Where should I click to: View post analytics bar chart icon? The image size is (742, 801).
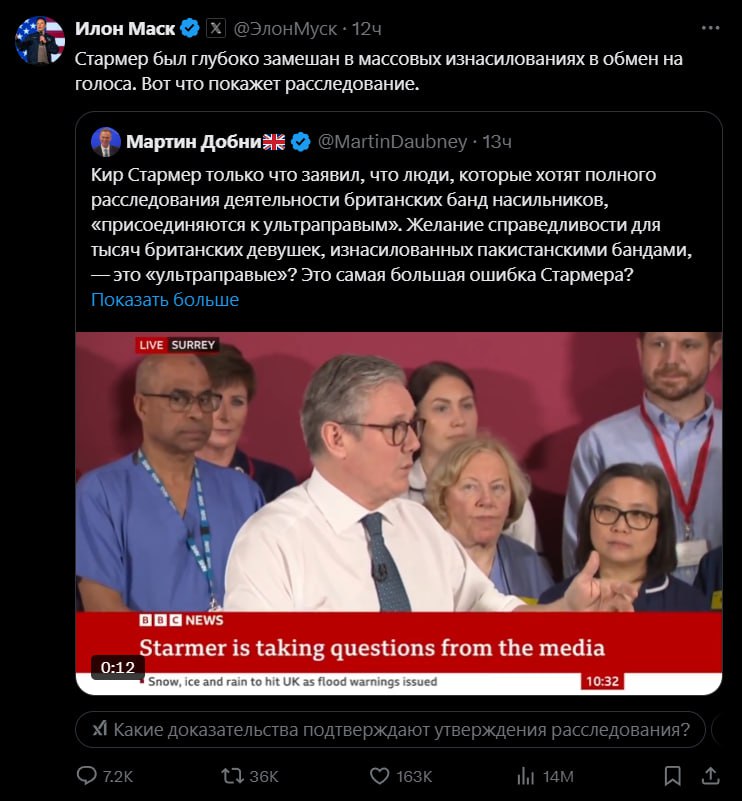(525, 776)
